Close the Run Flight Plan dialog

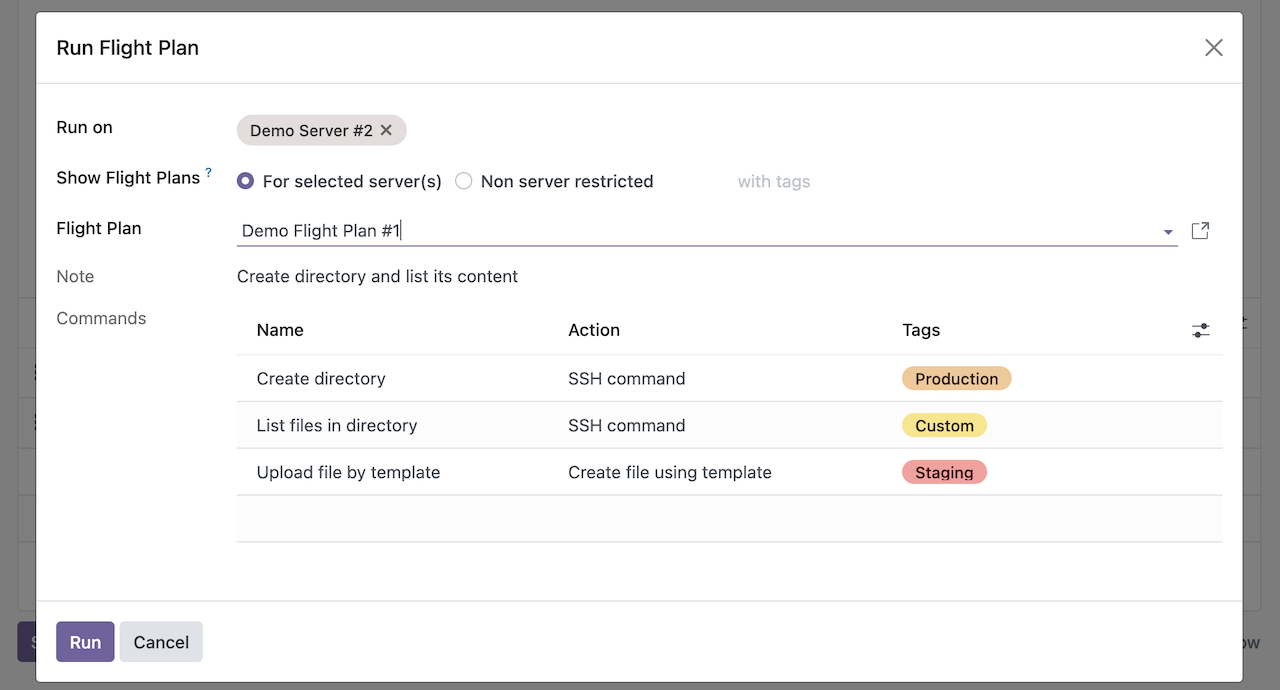(x=1213, y=48)
